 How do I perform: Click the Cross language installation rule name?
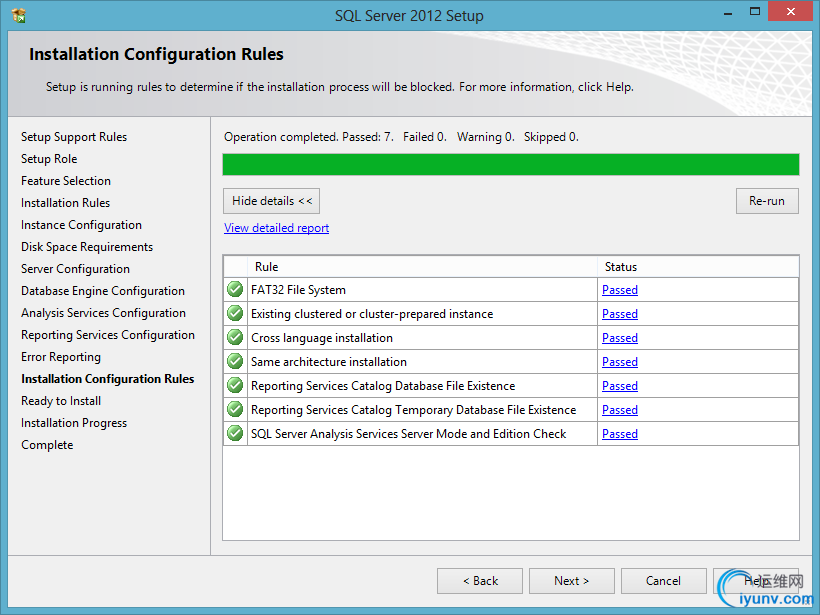pos(322,338)
